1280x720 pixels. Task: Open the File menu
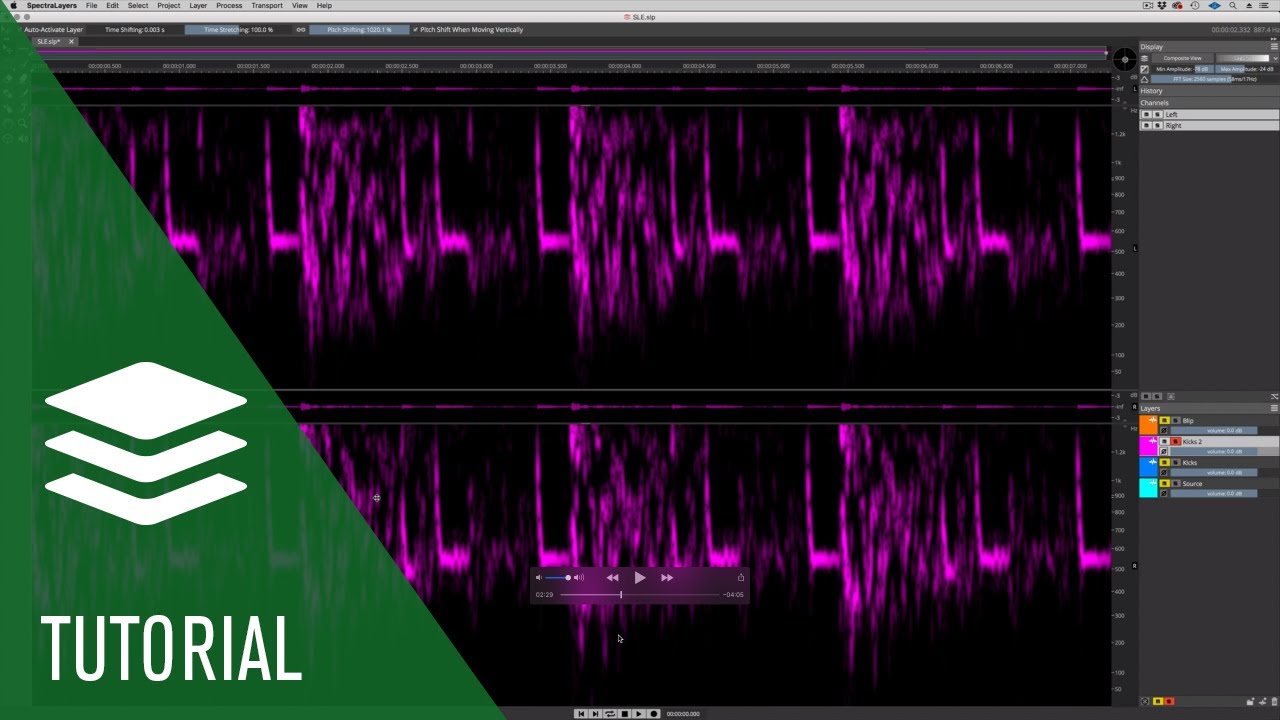(x=91, y=5)
